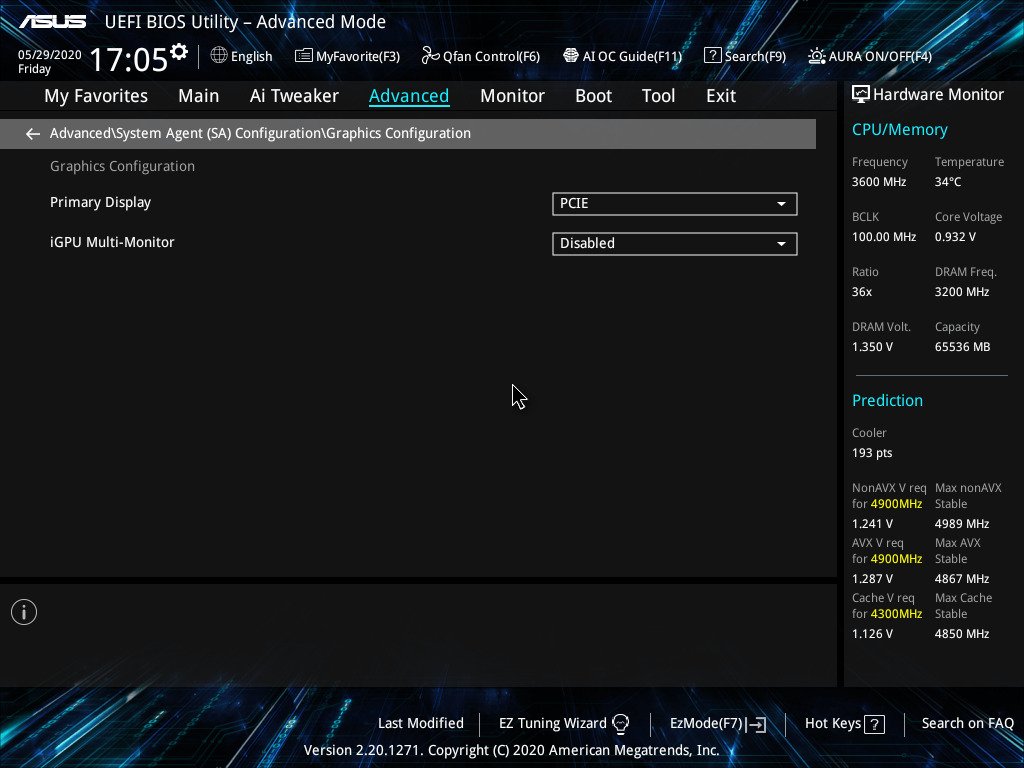The width and height of the screenshot is (1024, 768).
Task: Switch to the Tool tab
Action: coord(658,96)
